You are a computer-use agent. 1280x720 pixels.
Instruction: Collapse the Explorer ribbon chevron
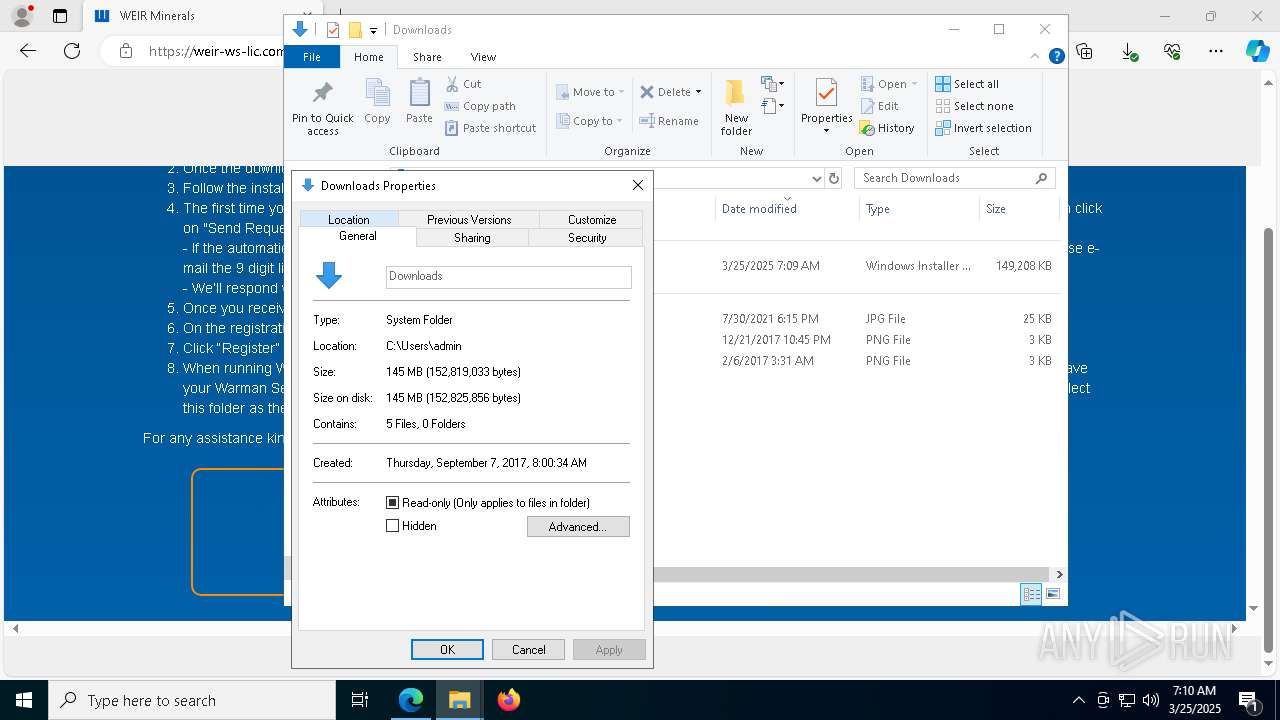[1035, 57]
